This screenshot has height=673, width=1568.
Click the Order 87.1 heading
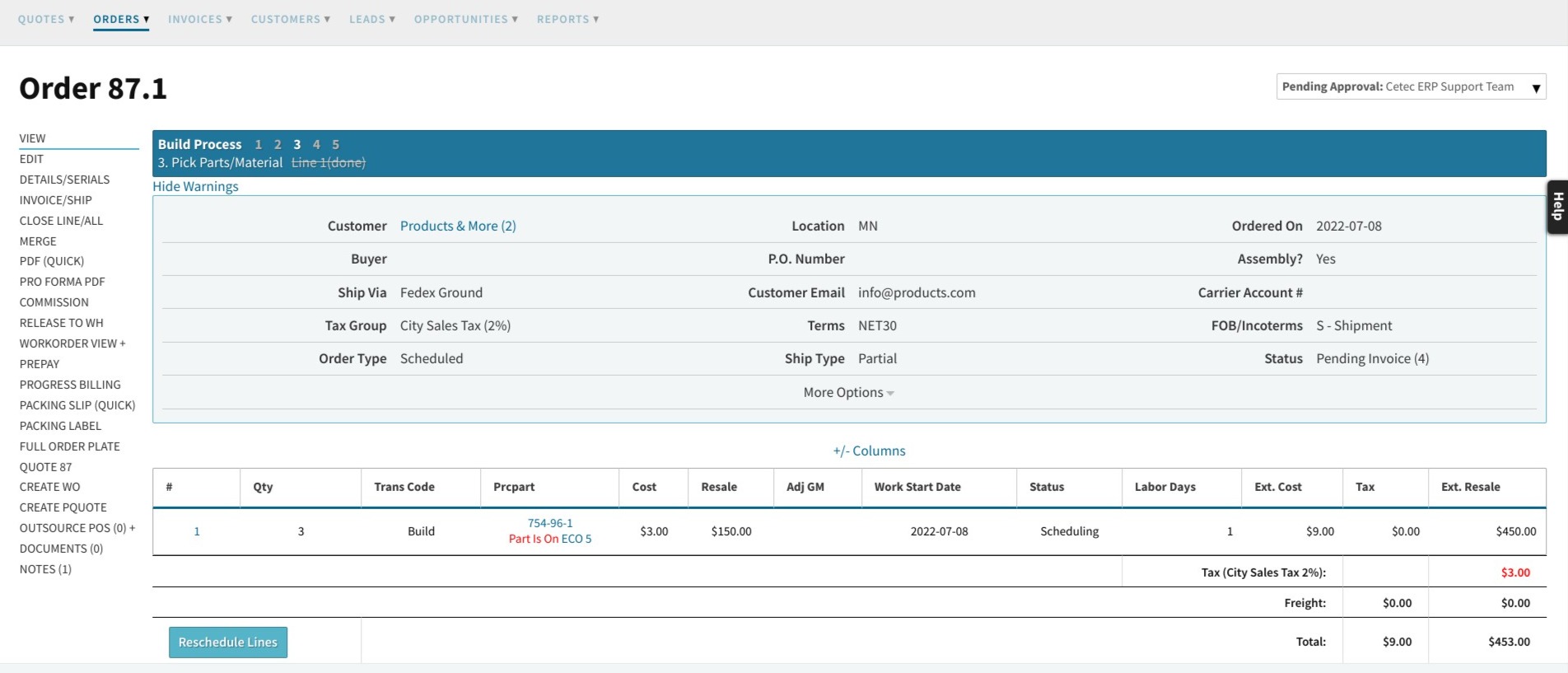tap(93, 88)
